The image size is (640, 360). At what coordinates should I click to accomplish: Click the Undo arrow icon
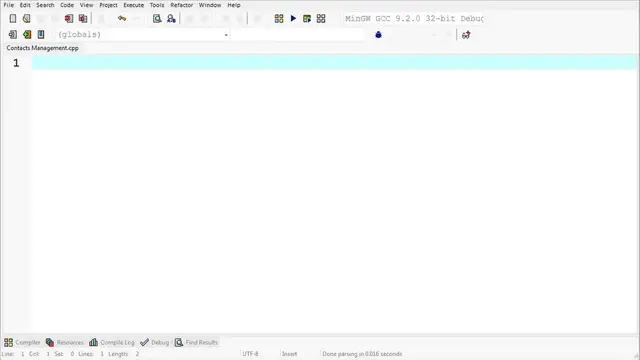pyautogui.click(x=122, y=18)
